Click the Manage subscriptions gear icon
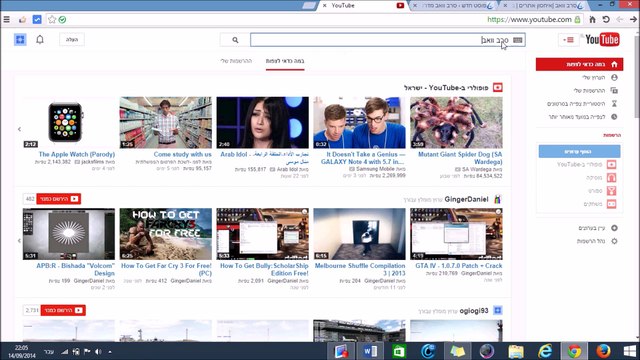Image resolution: width=640 pixels, height=360 pixels. click(614, 241)
